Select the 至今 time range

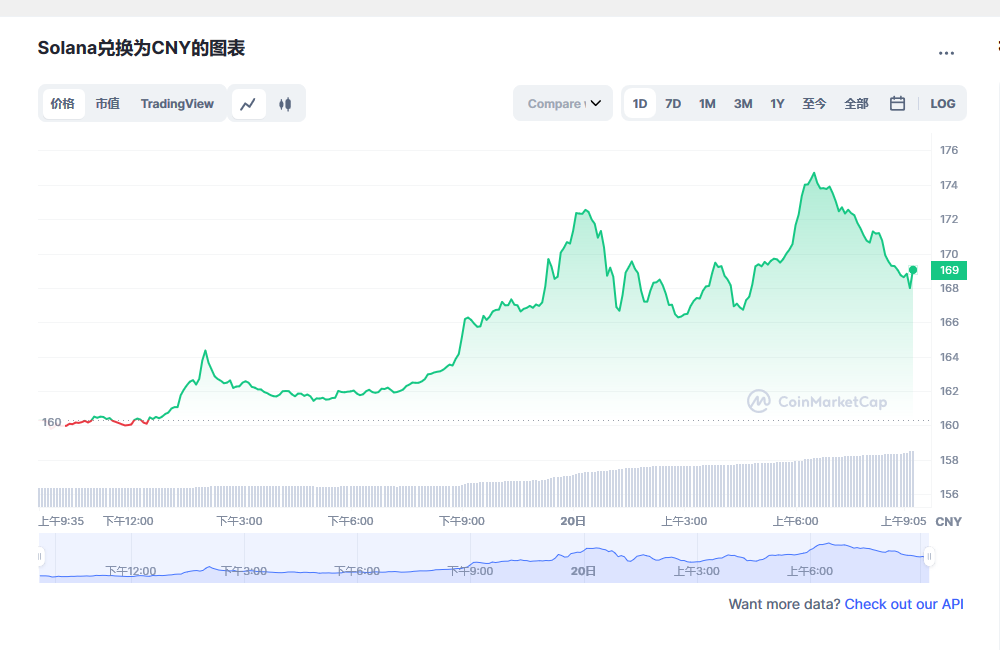pos(814,103)
